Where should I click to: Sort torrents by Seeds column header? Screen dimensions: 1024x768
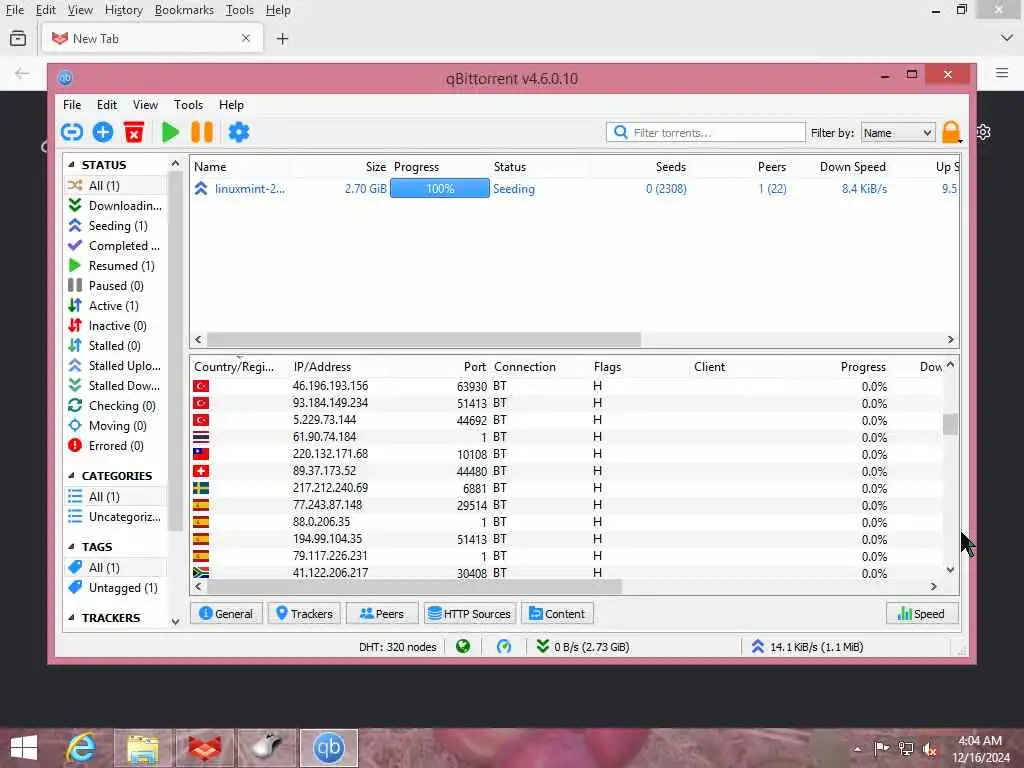(x=671, y=167)
